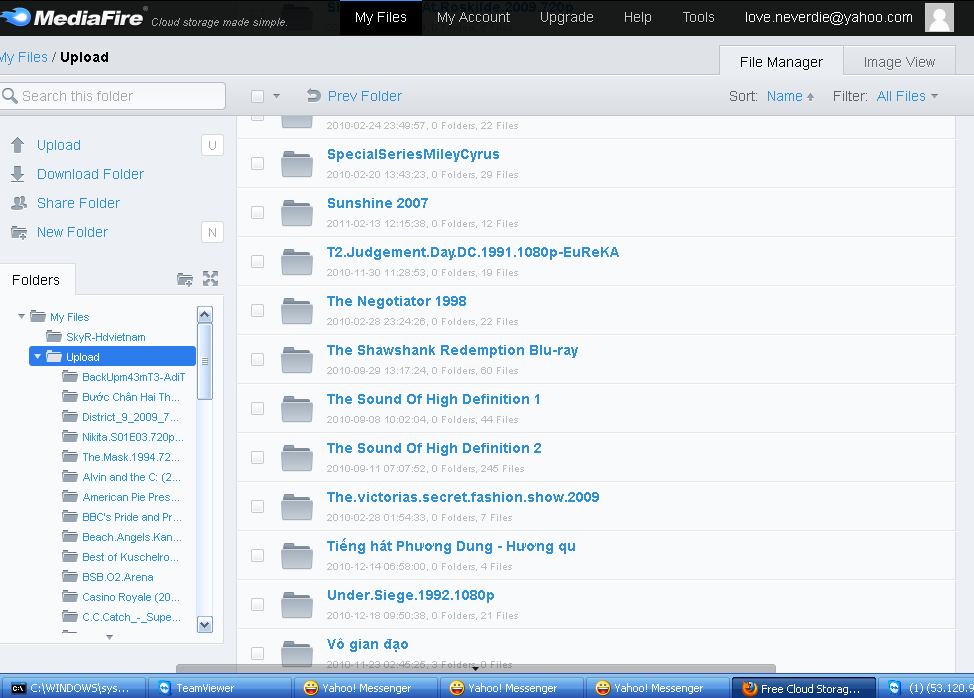The image size is (974, 698).
Task: Open the Sort Name dropdown
Action: (x=790, y=96)
